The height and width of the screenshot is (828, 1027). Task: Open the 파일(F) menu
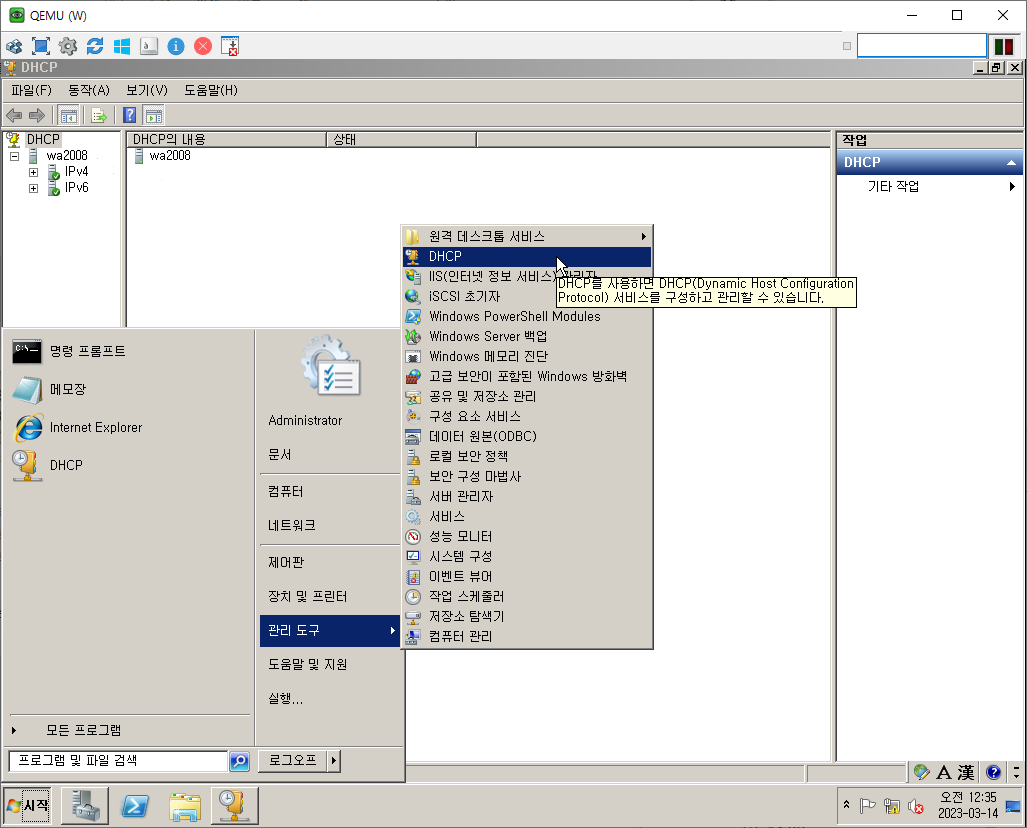(31, 90)
